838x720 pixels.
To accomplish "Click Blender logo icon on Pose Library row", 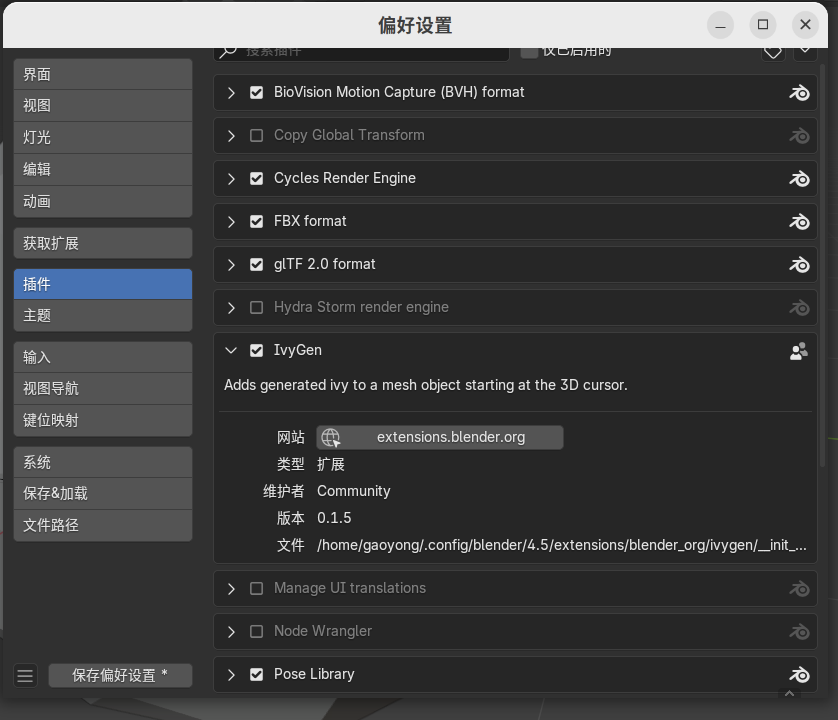I will (x=799, y=675).
